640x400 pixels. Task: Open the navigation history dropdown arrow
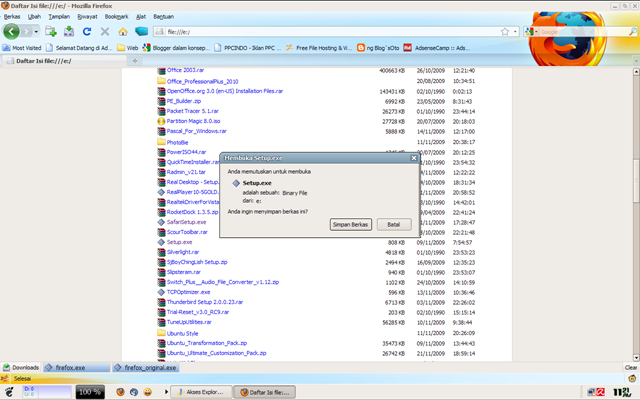pyautogui.click(x=36, y=31)
